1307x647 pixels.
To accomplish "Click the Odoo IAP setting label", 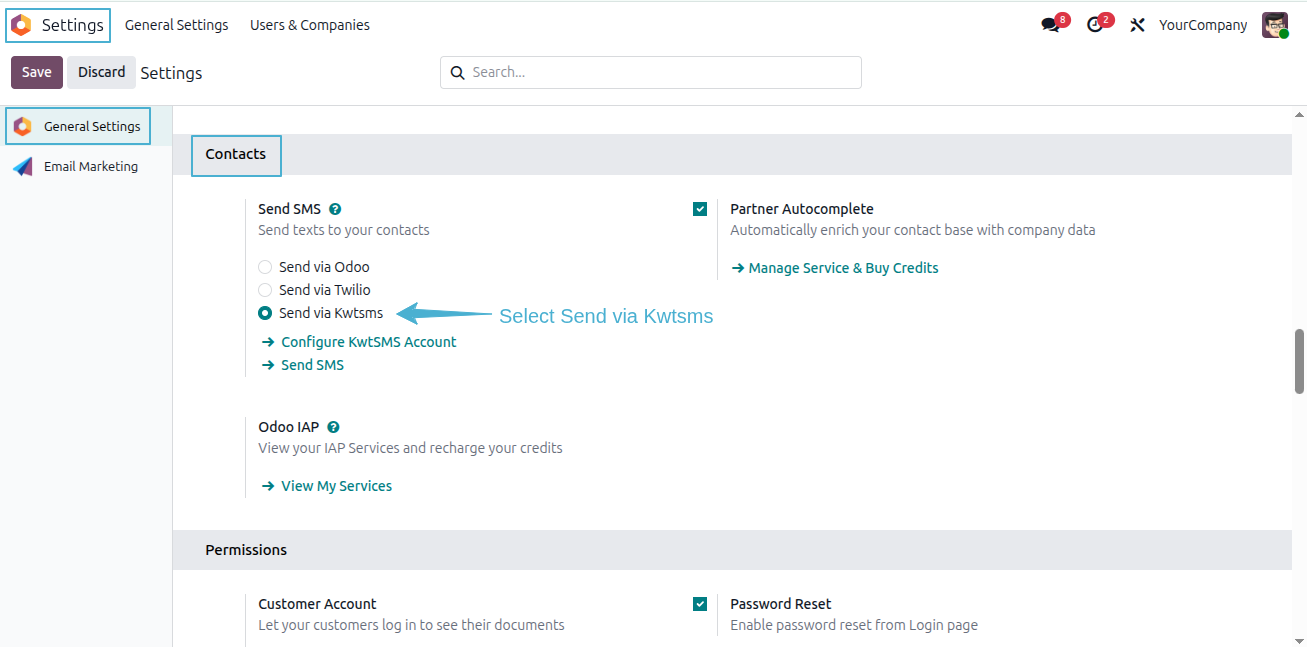I will pyautogui.click(x=288, y=427).
